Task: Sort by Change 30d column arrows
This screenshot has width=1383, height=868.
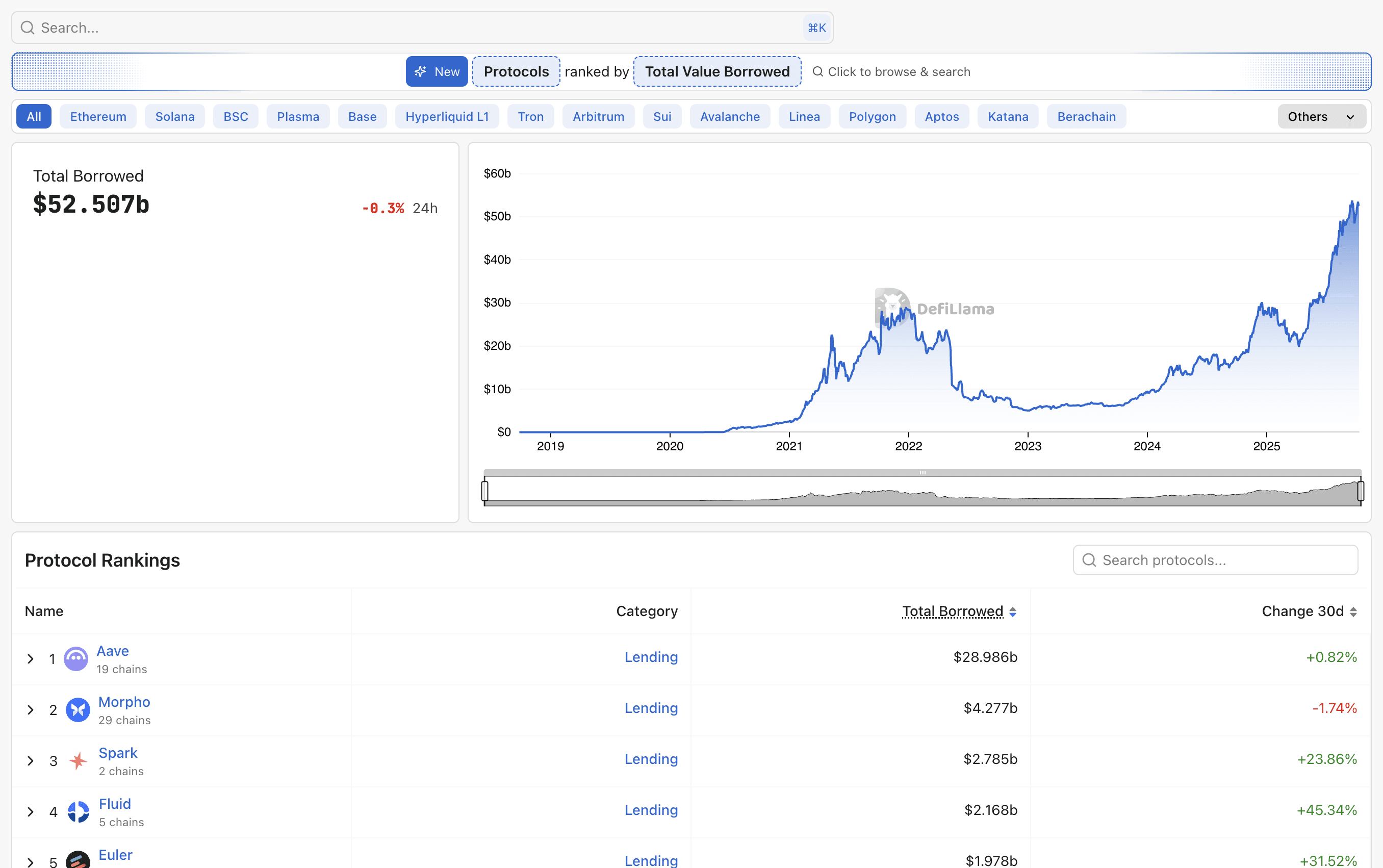Action: [x=1353, y=612]
